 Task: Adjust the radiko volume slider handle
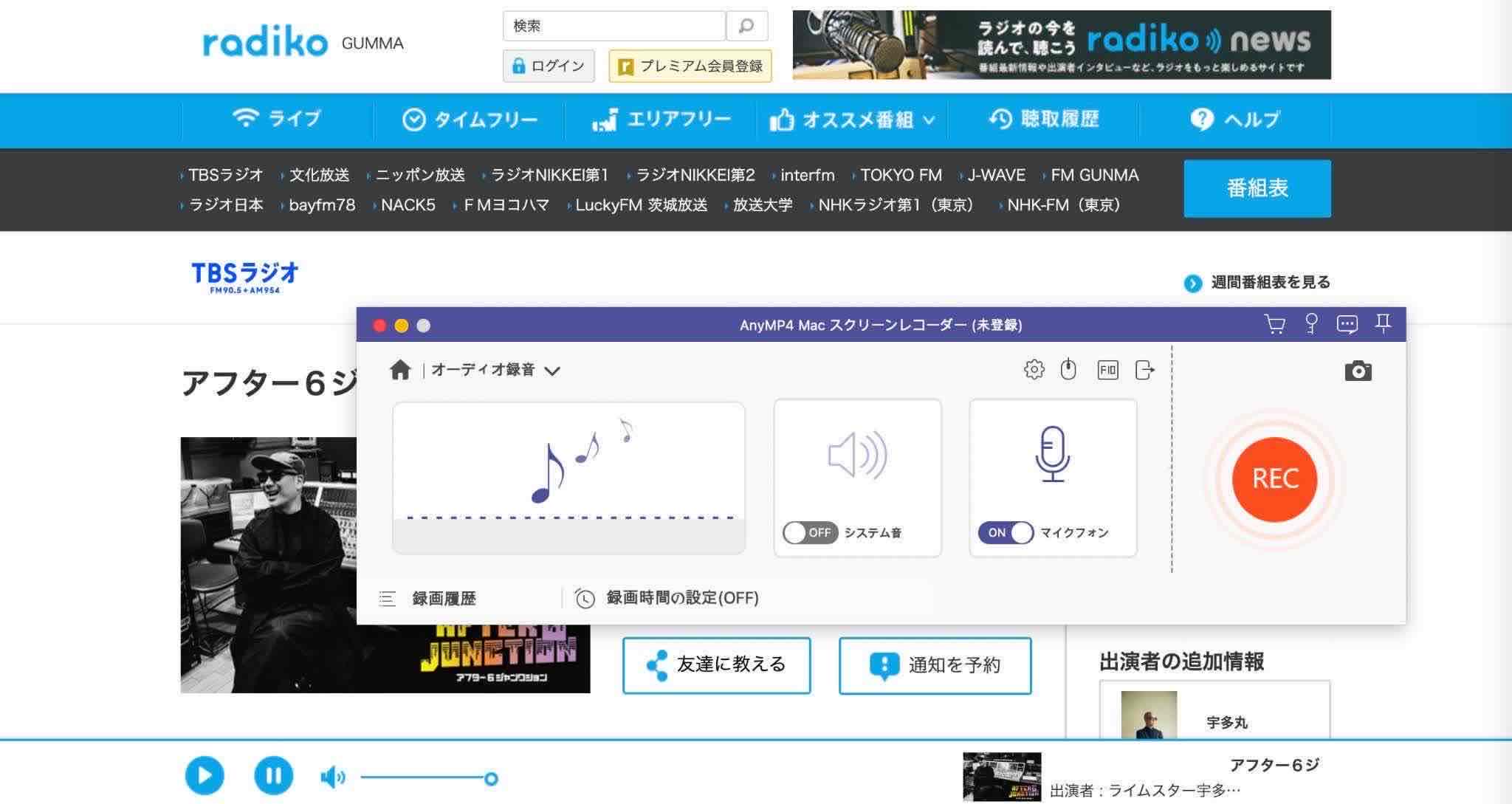(x=491, y=778)
